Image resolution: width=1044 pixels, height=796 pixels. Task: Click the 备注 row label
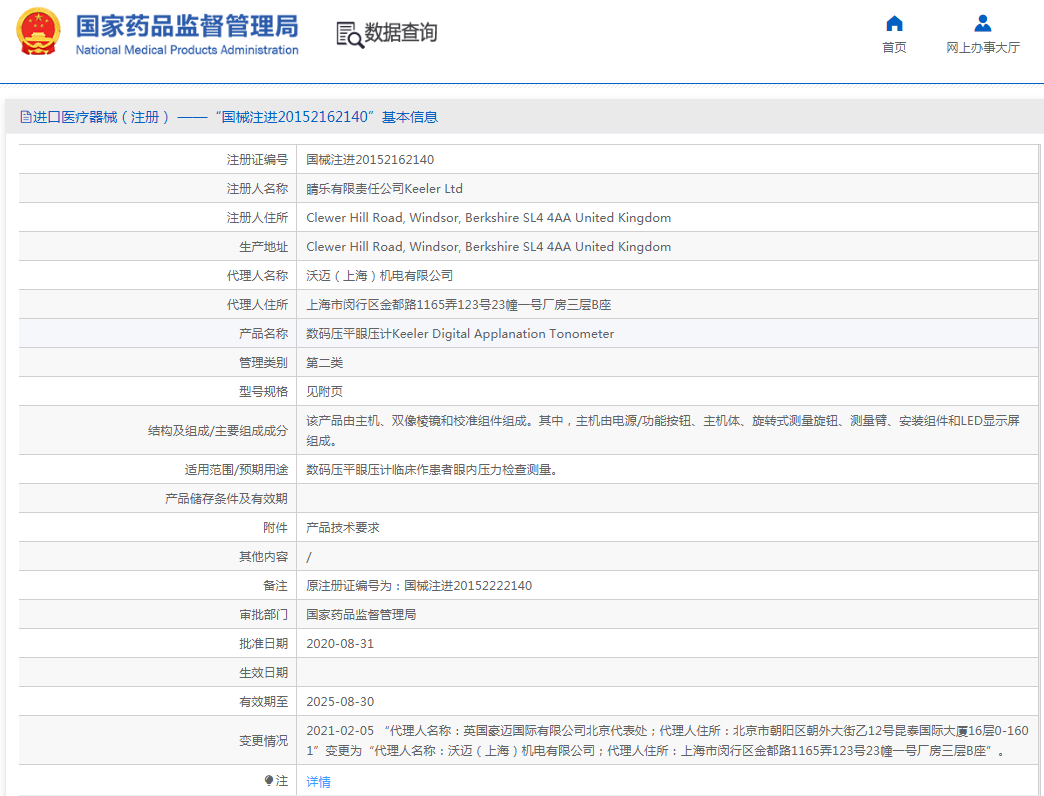(276, 586)
